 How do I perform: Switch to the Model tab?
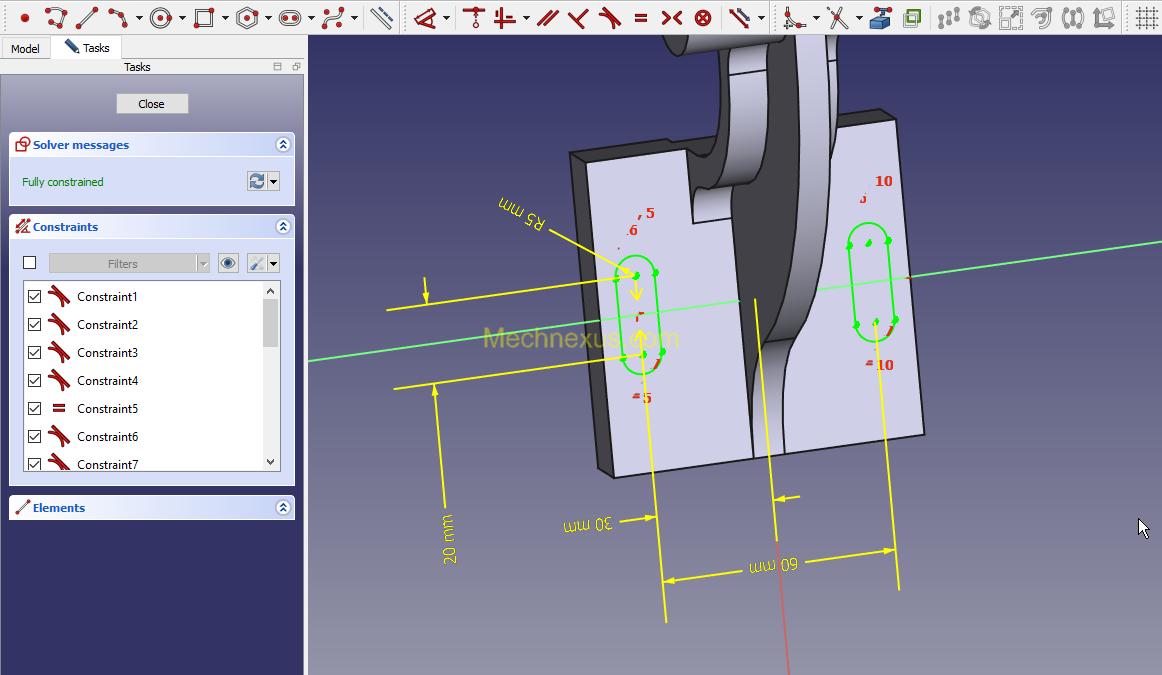[x=25, y=49]
